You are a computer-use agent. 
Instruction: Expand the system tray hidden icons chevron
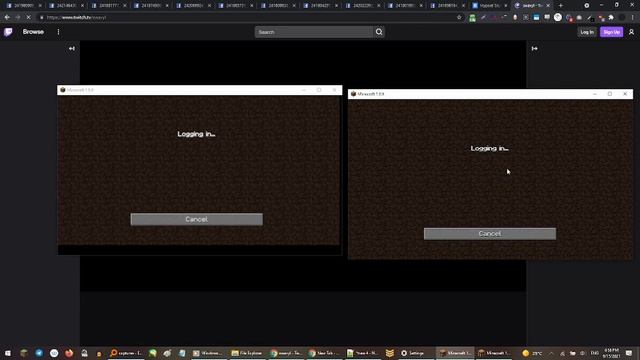click(551, 353)
